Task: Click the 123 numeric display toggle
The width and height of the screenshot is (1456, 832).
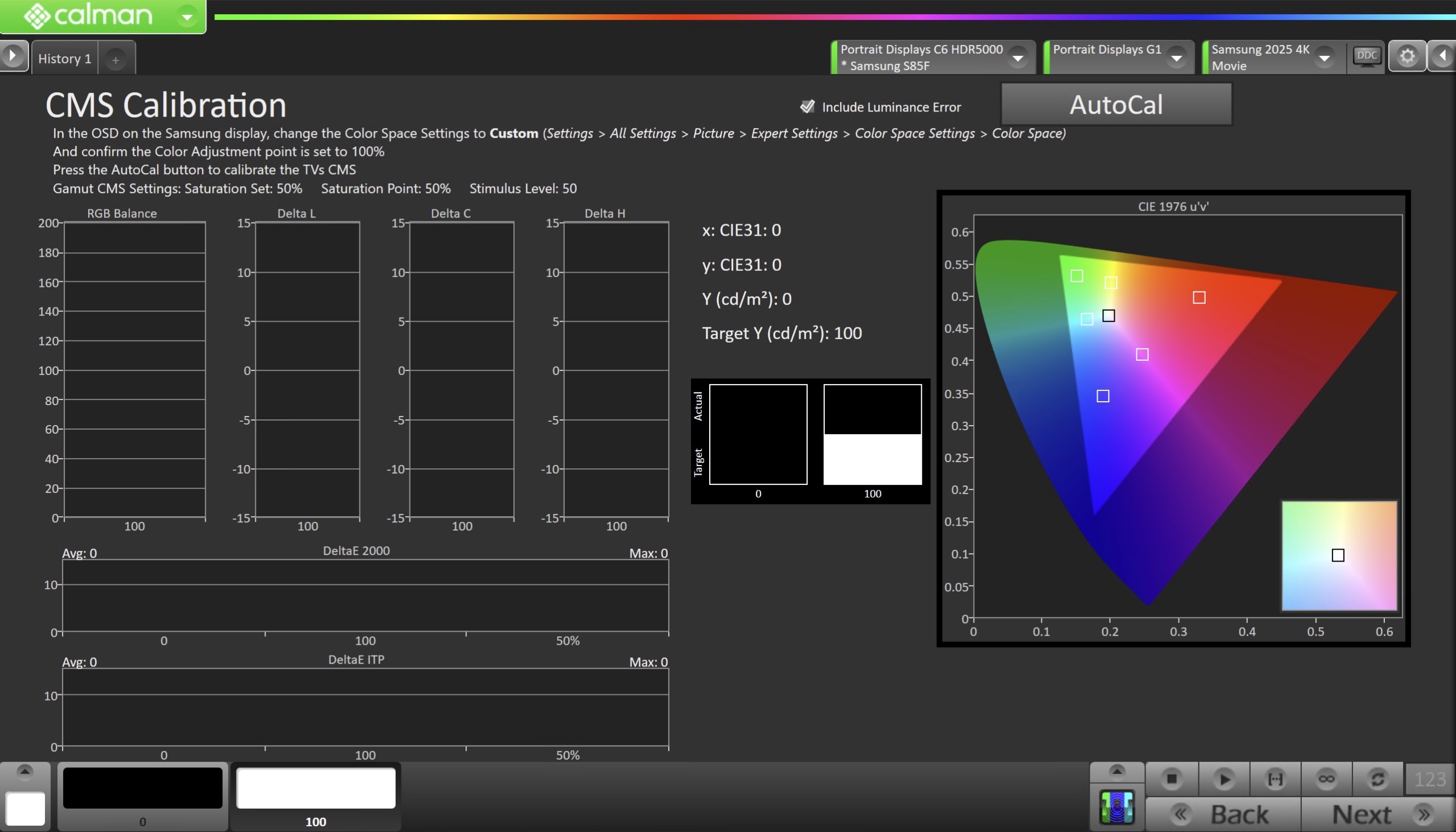Action: coord(1430,779)
